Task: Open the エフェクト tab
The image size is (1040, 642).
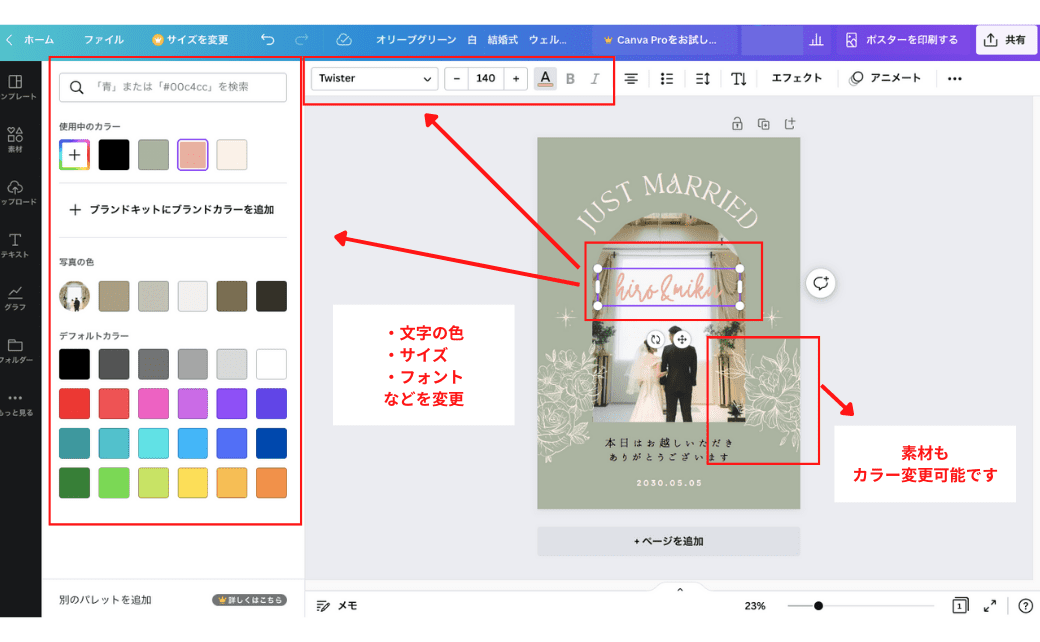Action: [796, 78]
